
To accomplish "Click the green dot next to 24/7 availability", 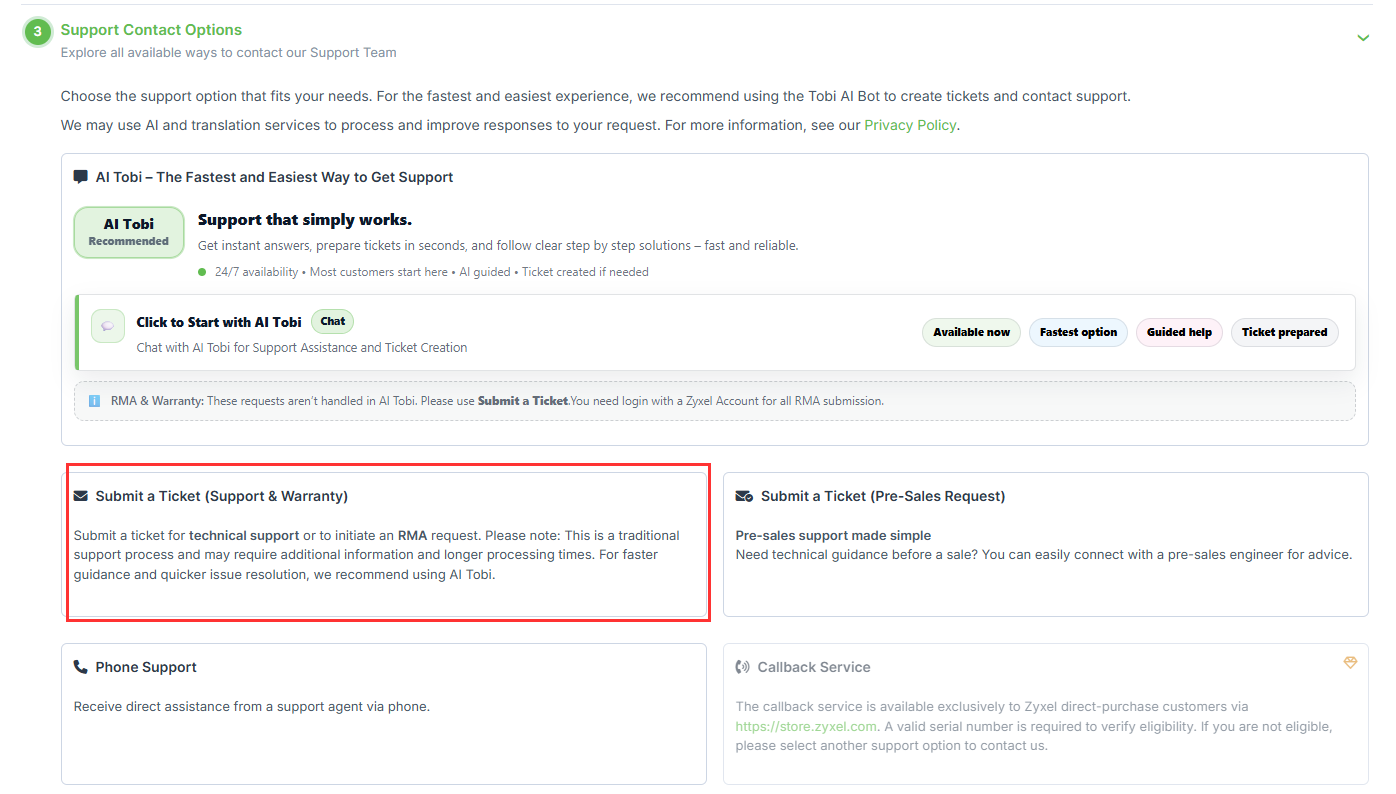I will click(x=202, y=272).
